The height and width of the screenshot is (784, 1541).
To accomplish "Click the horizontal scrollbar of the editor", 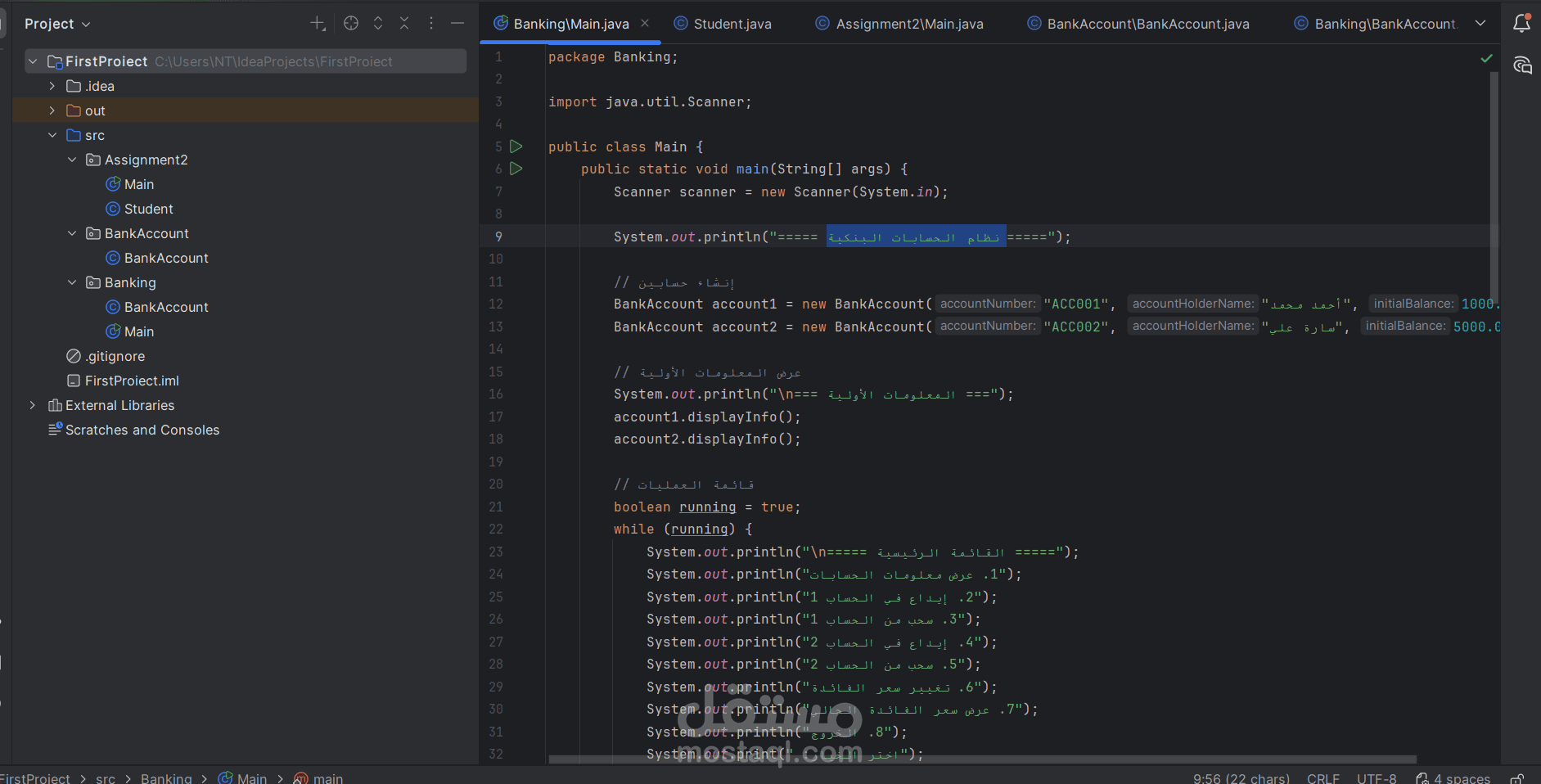I will (x=982, y=759).
